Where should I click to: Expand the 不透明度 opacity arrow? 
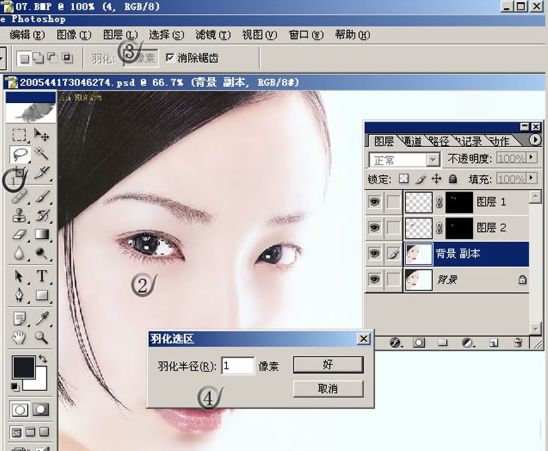pyautogui.click(x=532, y=158)
